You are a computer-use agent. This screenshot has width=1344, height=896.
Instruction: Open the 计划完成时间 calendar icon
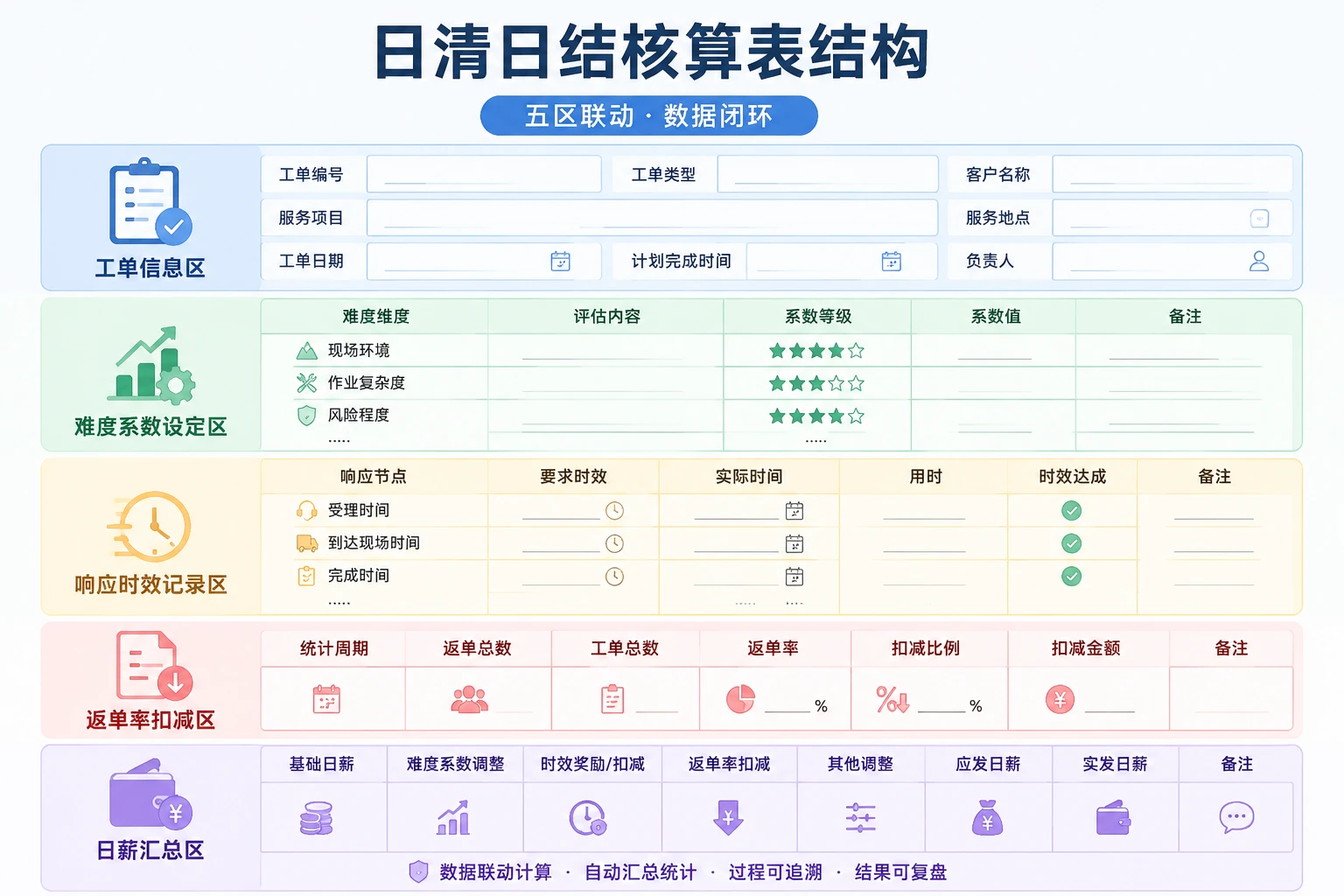tap(892, 261)
